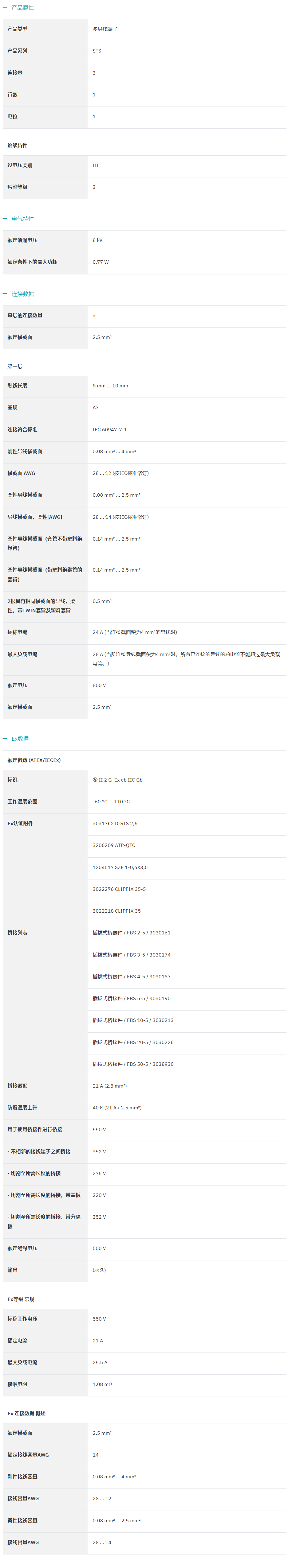
Task: Select the 800 V rated voltage value
Action: (x=99, y=685)
